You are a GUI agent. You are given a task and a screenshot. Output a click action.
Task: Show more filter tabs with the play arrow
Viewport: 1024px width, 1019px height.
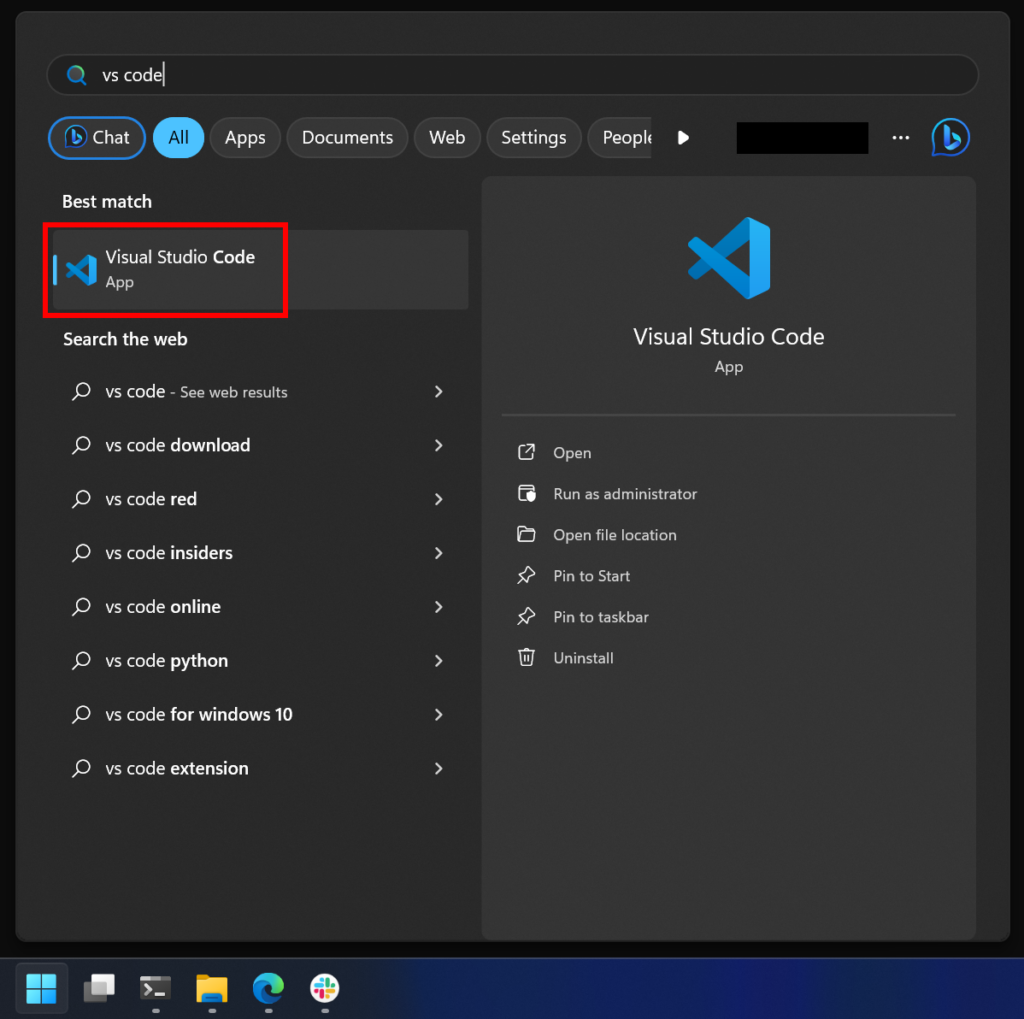click(683, 138)
